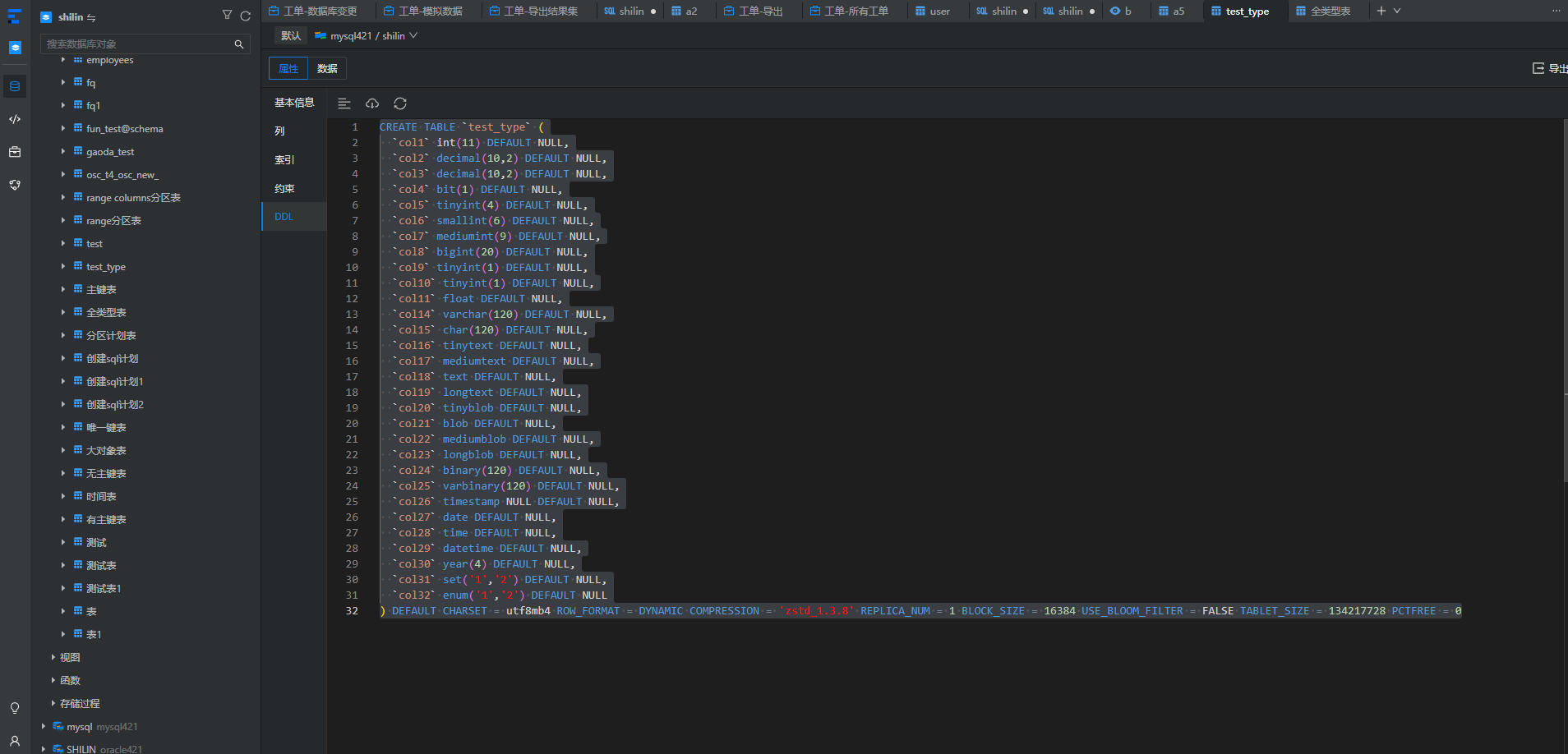Image resolution: width=1568 pixels, height=754 pixels.
Task: Open the toolbox icon in the left sidebar rail
Action: pyautogui.click(x=15, y=152)
